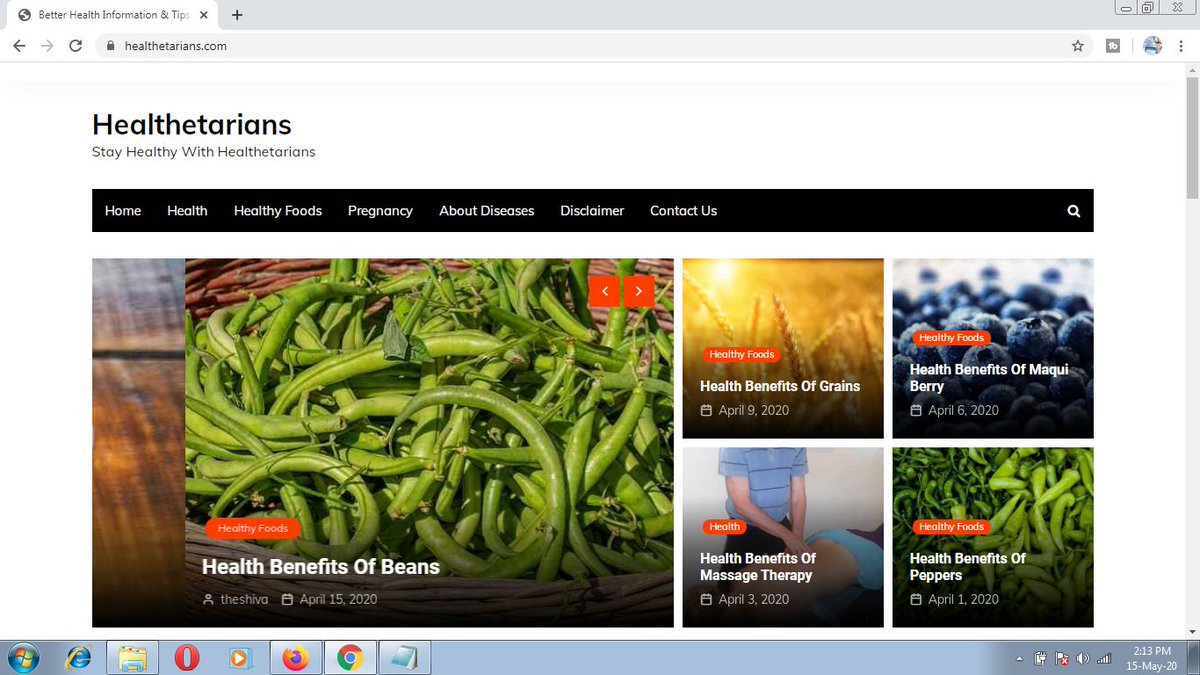Open Health Benefits Of Massage Therapy article

coord(758,567)
